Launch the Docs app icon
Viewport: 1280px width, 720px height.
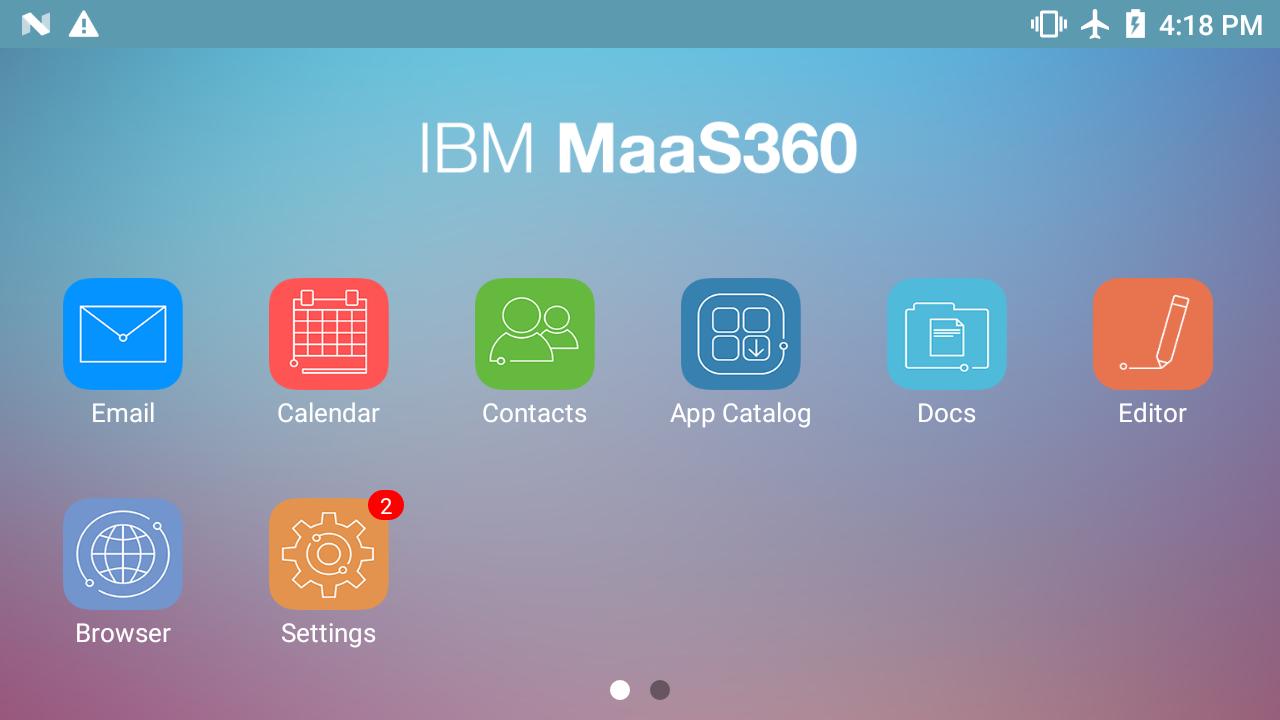pos(947,334)
